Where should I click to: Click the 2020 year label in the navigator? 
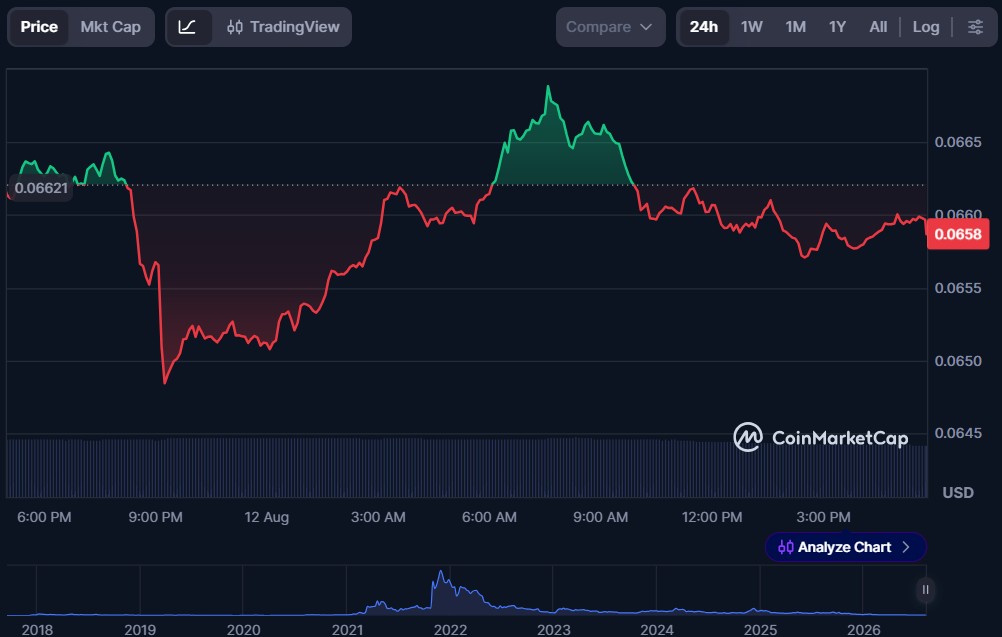click(243, 629)
